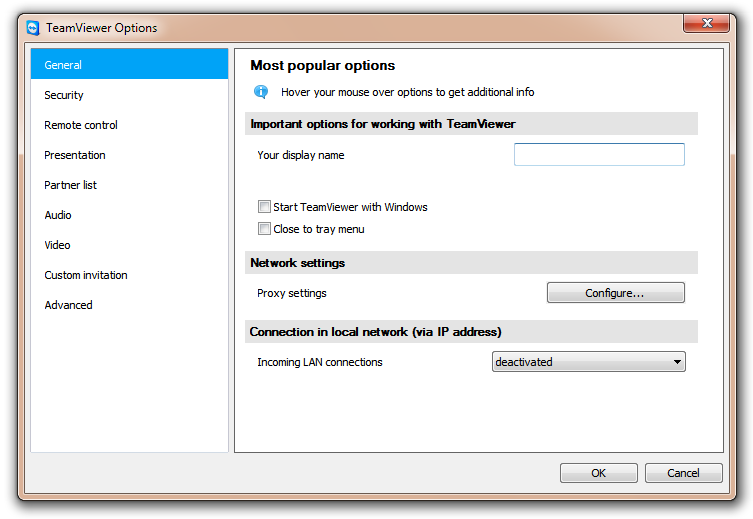753x519 pixels.
Task: Confirm changes with the OK button
Action: (598, 473)
